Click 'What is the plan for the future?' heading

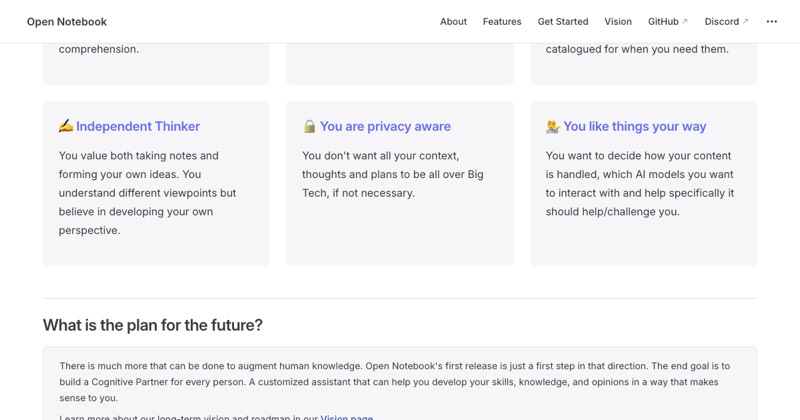(153, 325)
